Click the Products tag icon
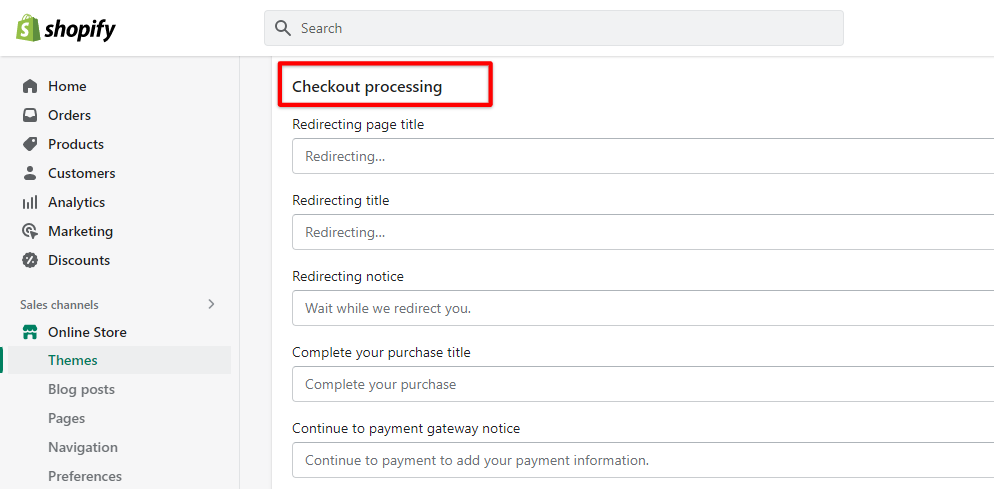Screen dimensions: 994x489 [x=30, y=144]
